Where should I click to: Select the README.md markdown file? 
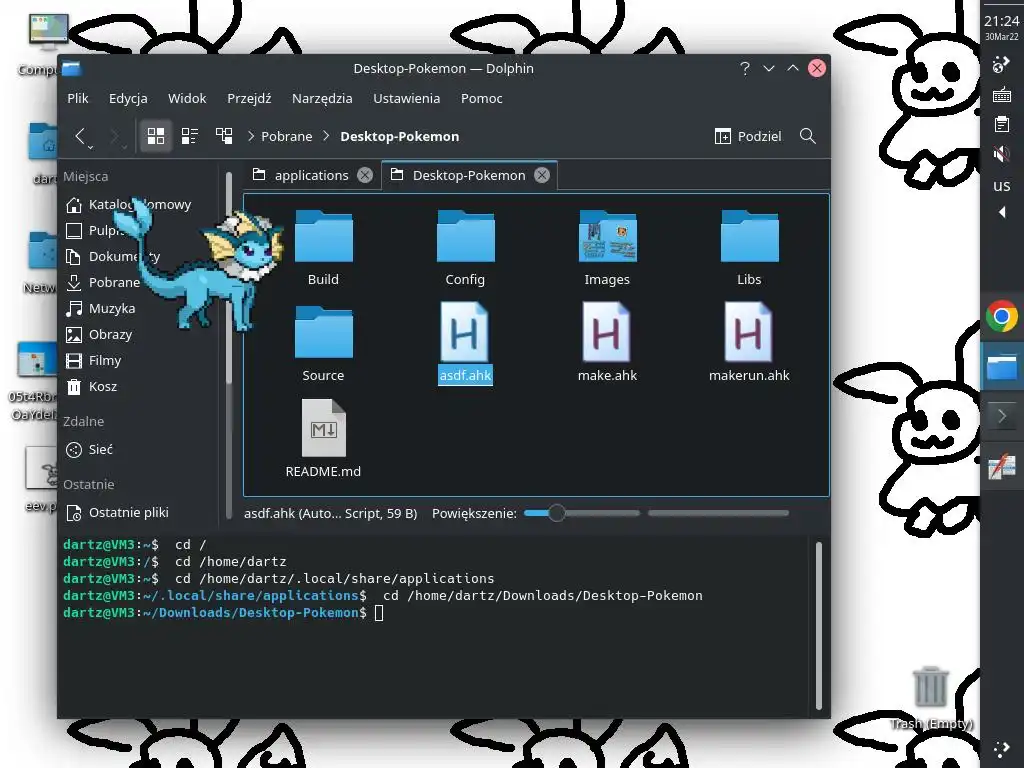(323, 440)
